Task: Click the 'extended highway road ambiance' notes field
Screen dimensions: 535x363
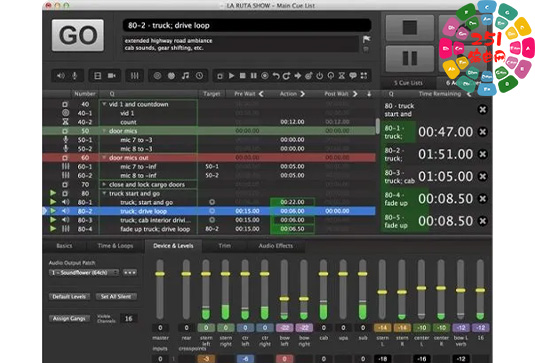Action: pyautogui.click(x=241, y=44)
